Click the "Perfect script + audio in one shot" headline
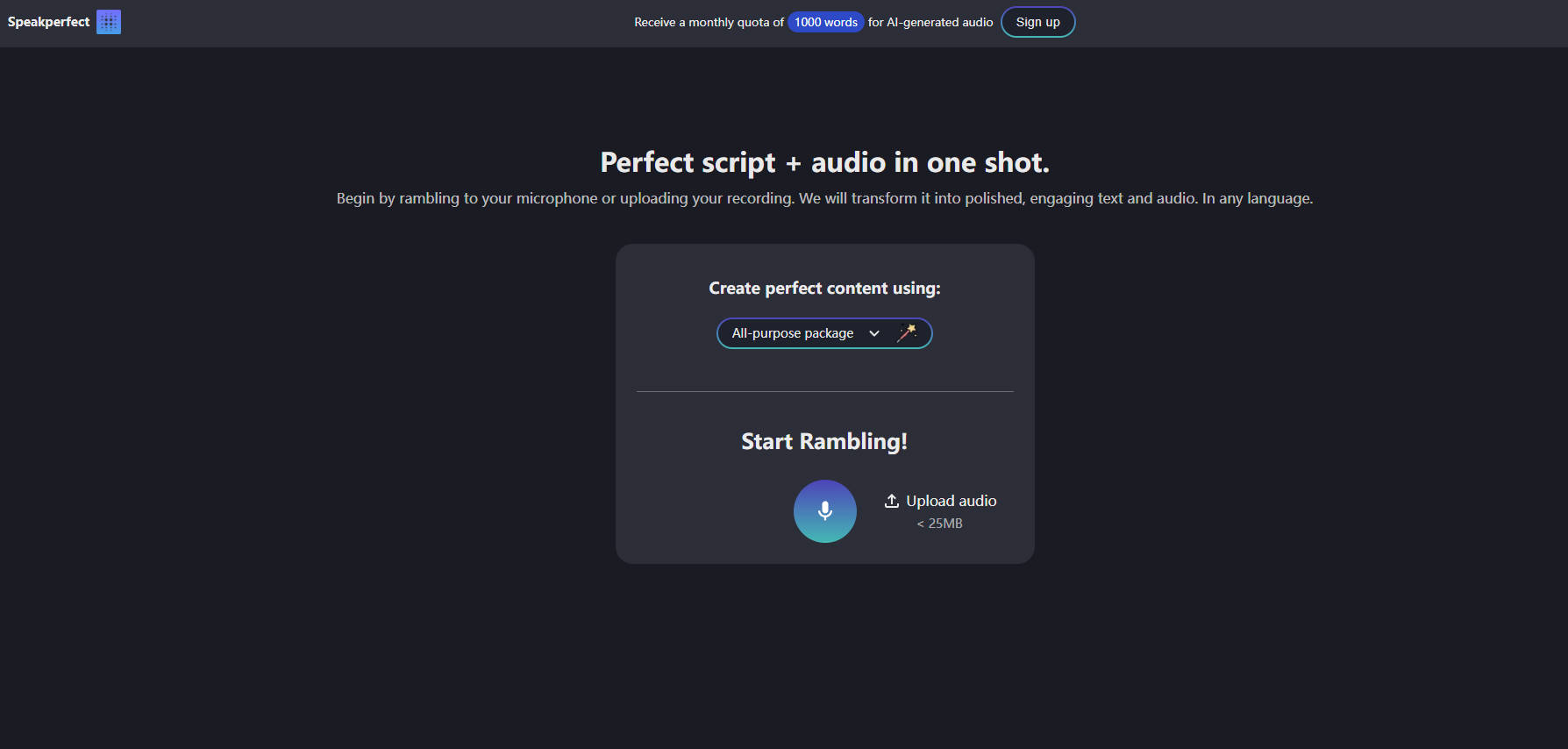 (x=824, y=162)
